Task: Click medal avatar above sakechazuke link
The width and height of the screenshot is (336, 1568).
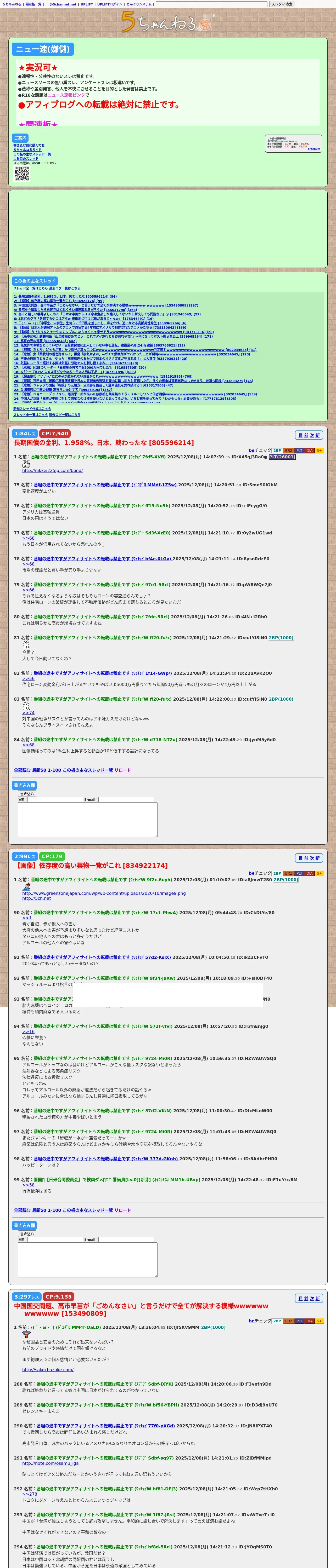Action: click(x=26, y=1335)
